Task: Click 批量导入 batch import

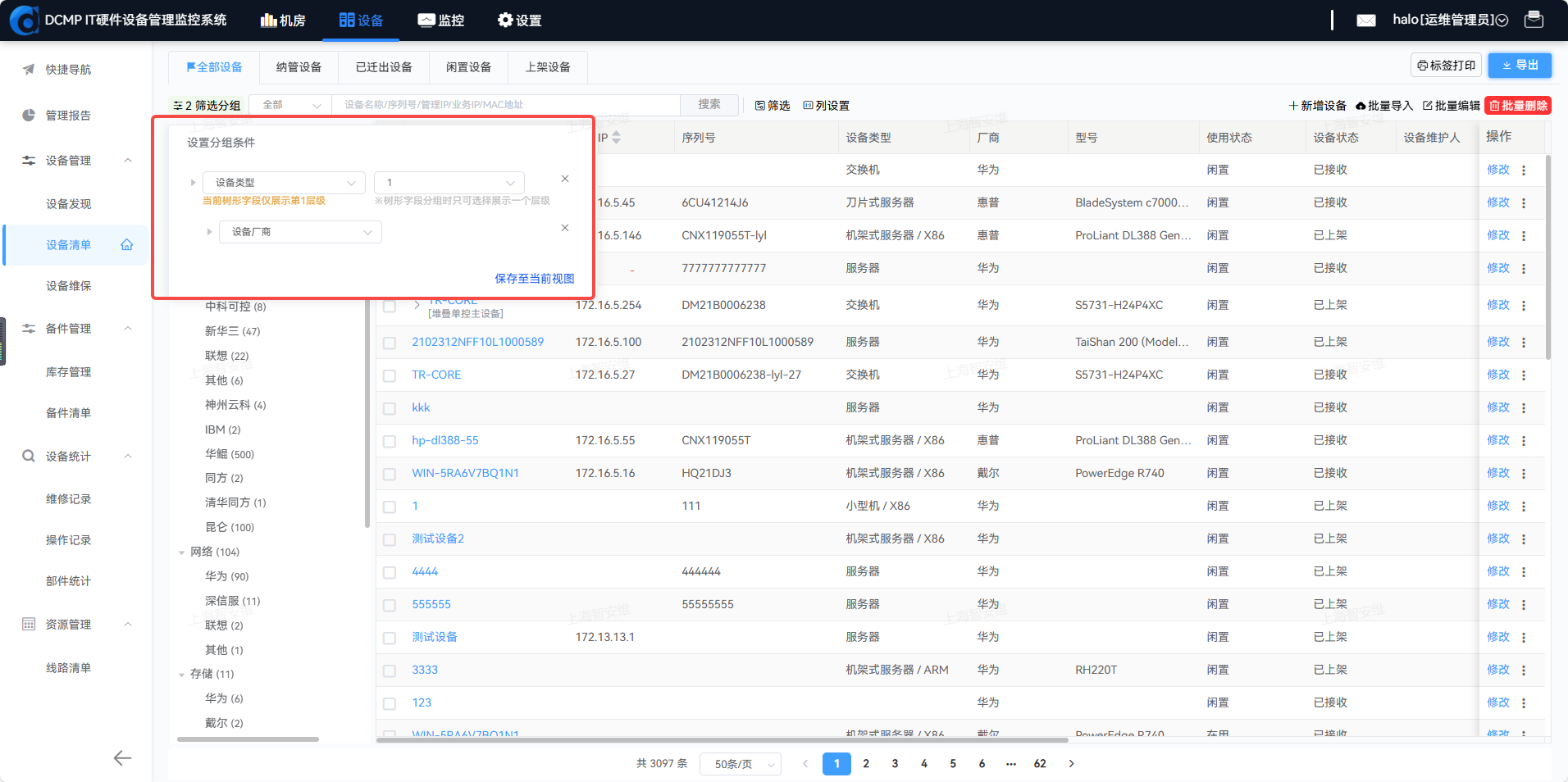Action: (1384, 106)
